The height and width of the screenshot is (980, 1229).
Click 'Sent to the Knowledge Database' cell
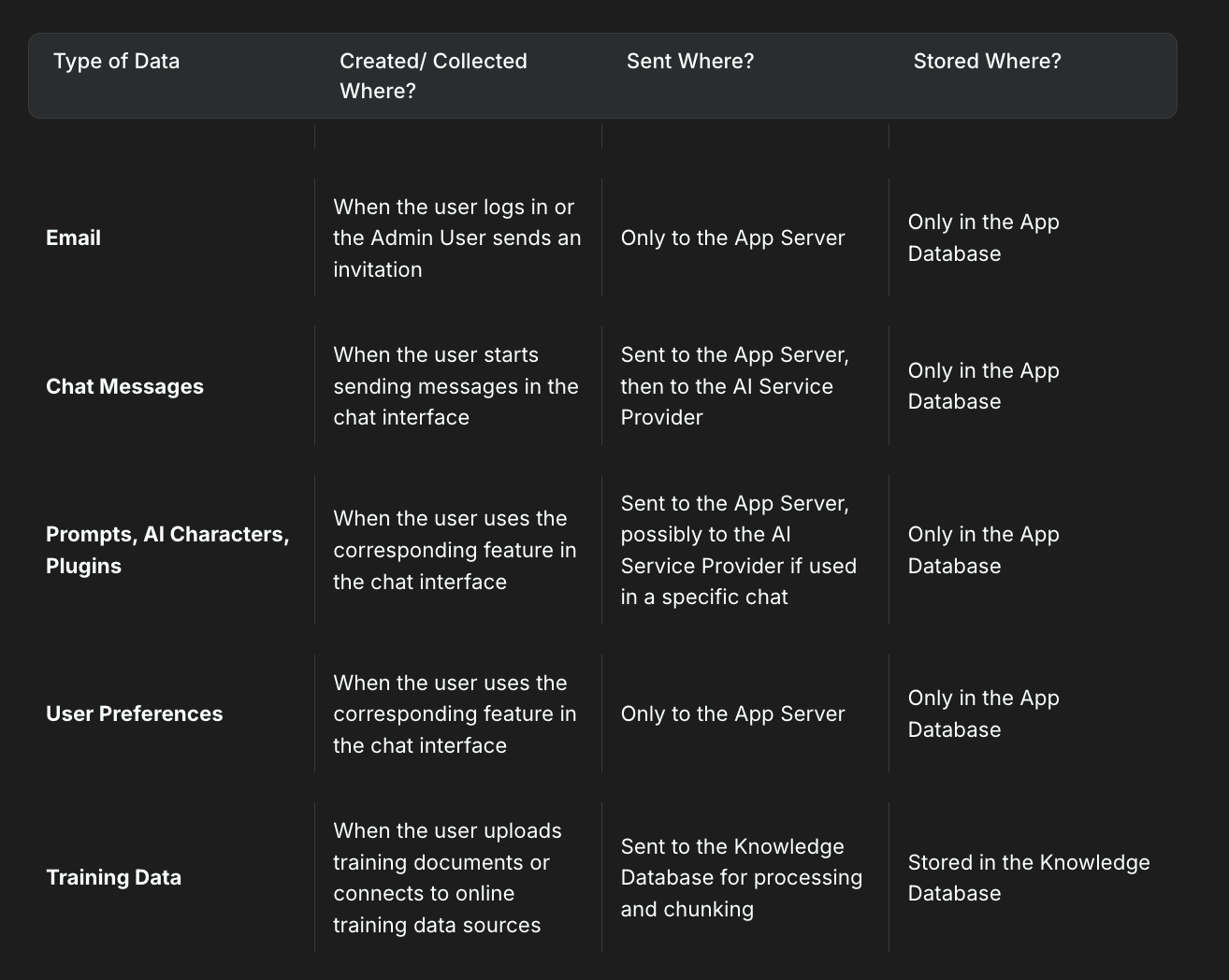742,877
